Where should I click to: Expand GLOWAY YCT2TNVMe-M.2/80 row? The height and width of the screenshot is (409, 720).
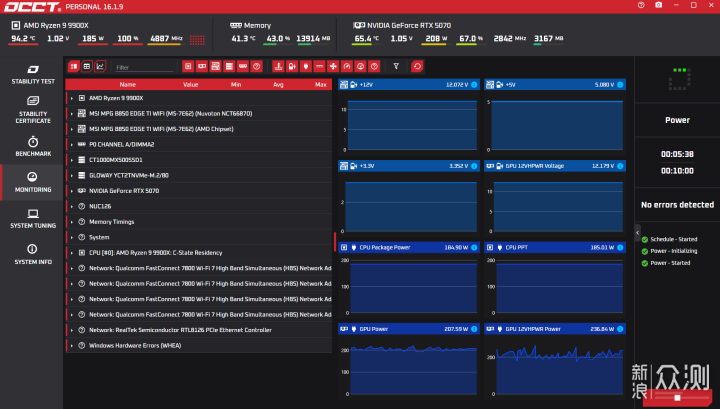(72, 176)
